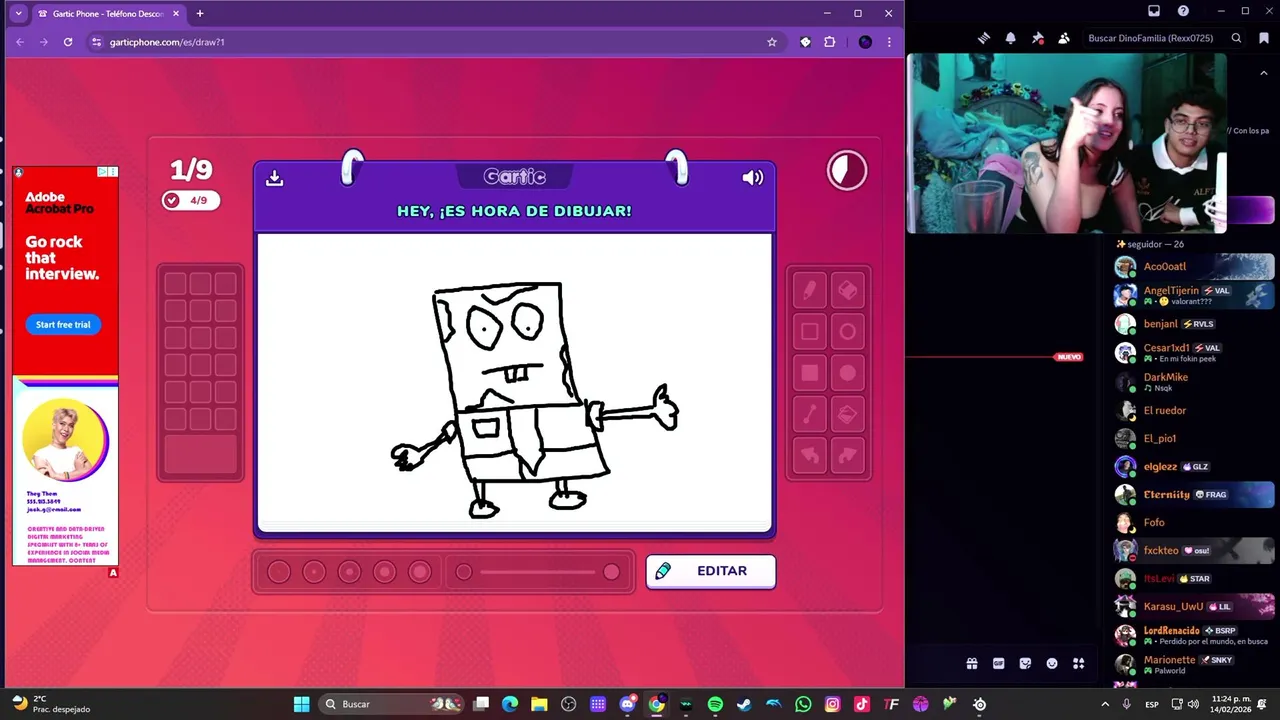Open Spotify from the taskbar

coord(715,704)
